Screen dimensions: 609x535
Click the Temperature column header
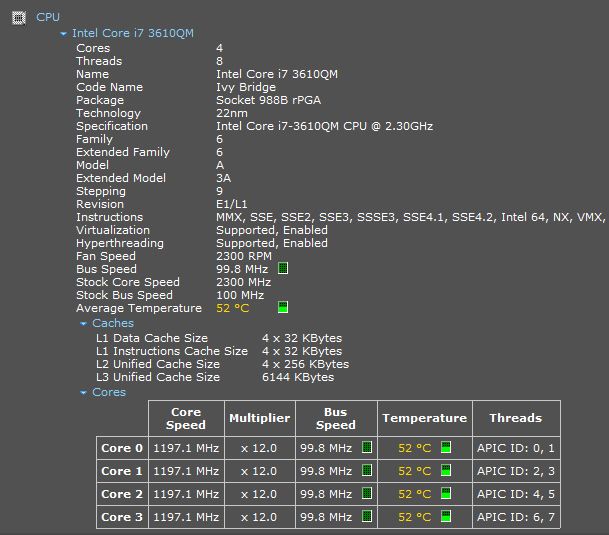pyautogui.click(x=423, y=418)
